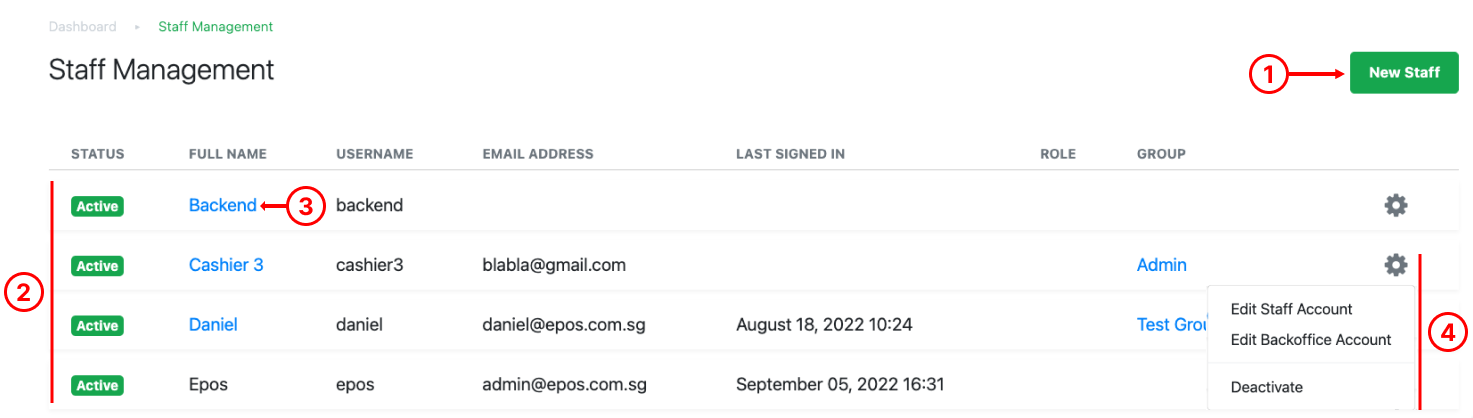Click the Last Signed In column header
The height and width of the screenshot is (418, 1473).
click(x=791, y=154)
